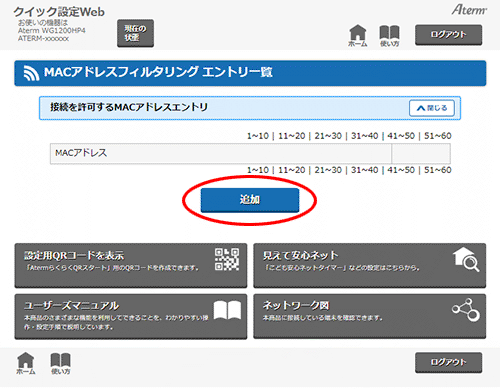
Task: Click the QR code icon
Action: pyautogui.click(x=227, y=259)
